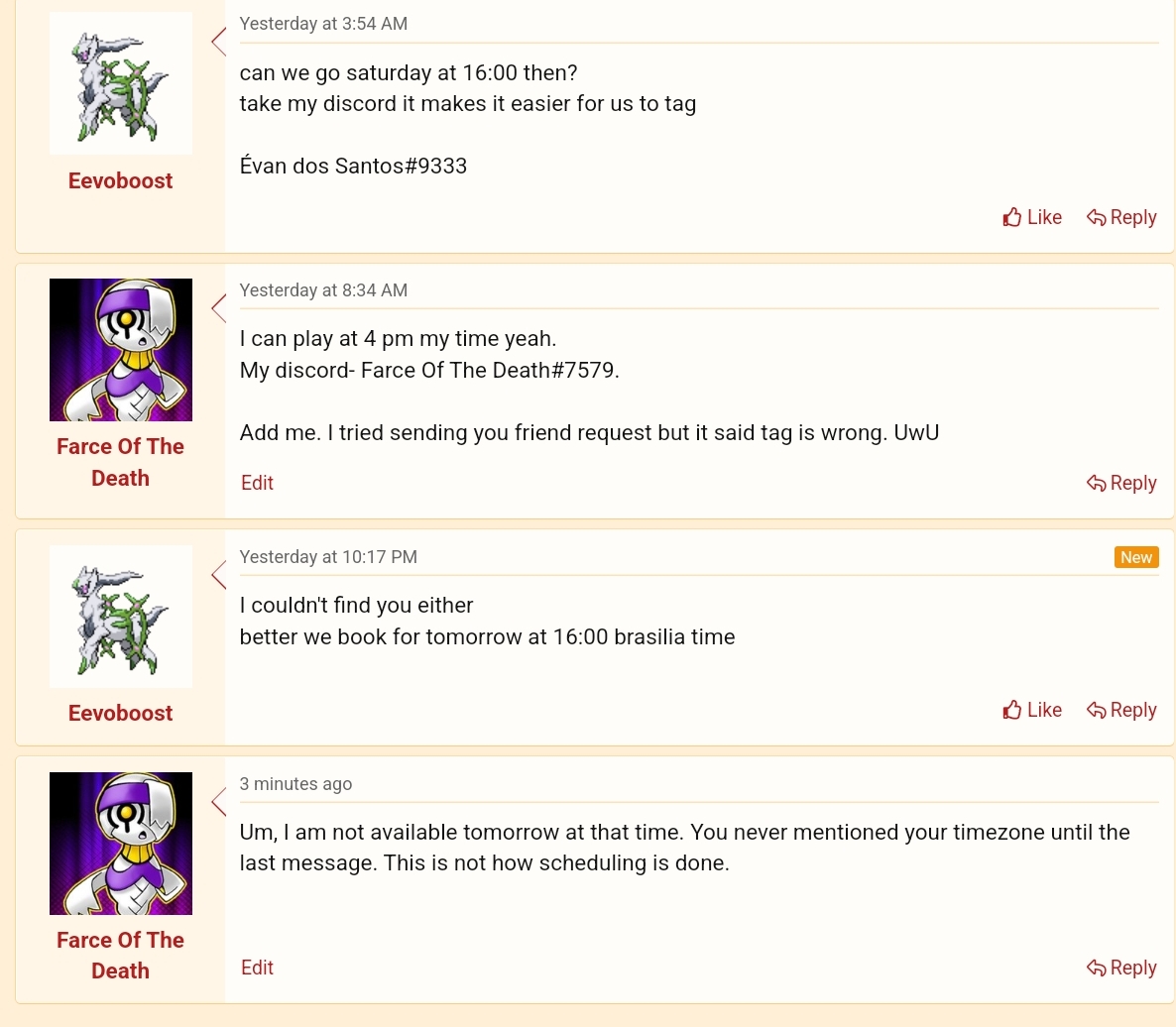Open the Yesterday at 10:17 PM timestamp
The width and height of the screenshot is (1176, 1027).
(328, 557)
